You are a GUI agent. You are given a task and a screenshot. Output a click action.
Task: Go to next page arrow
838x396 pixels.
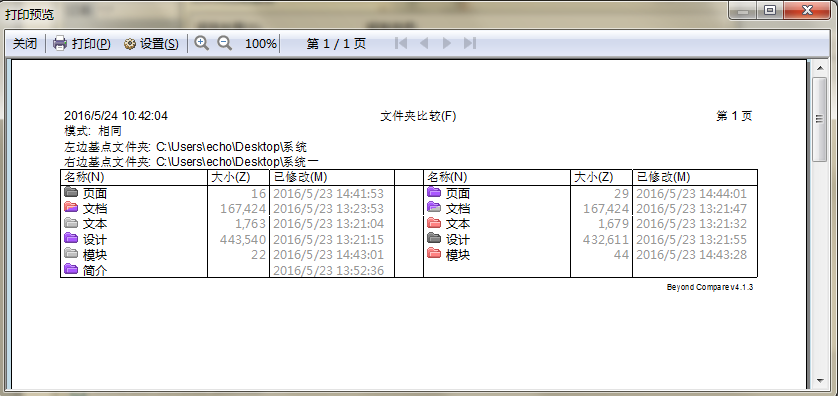pyautogui.click(x=447, y=43)
